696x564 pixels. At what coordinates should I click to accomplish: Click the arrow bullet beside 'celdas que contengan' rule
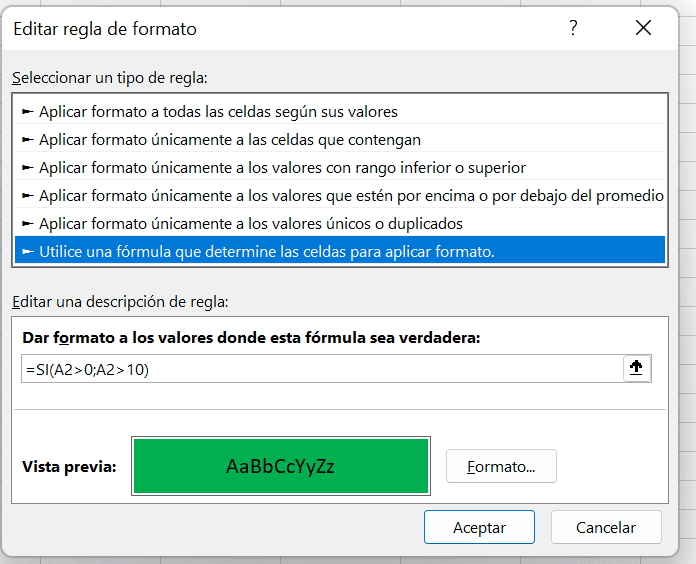tap(28, 139)
